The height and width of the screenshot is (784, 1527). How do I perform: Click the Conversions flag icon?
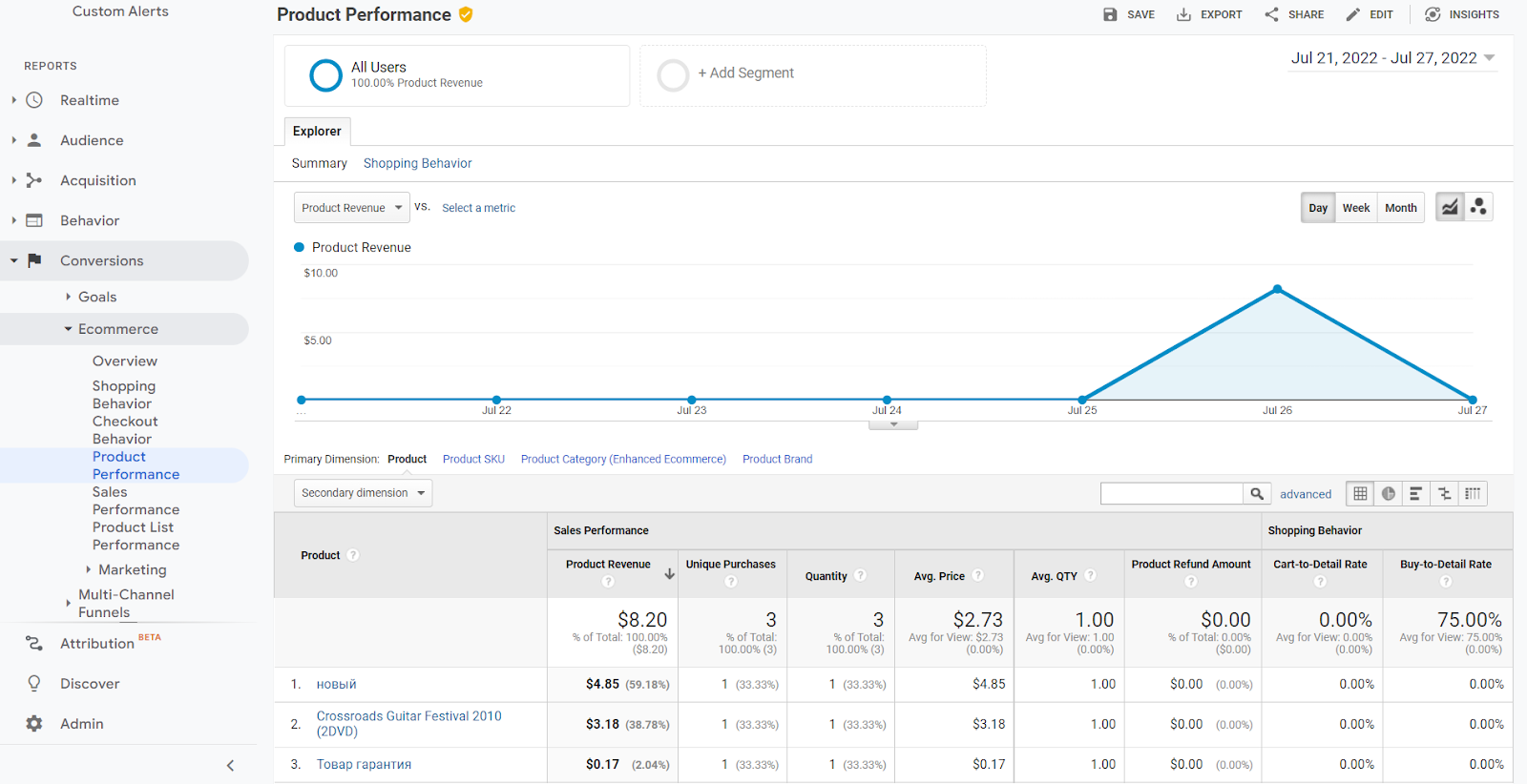pos(34,260)
